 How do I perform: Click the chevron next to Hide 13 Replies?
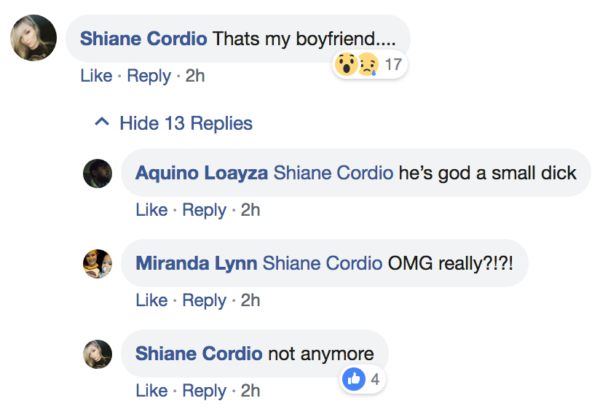[x=100, y=124]
